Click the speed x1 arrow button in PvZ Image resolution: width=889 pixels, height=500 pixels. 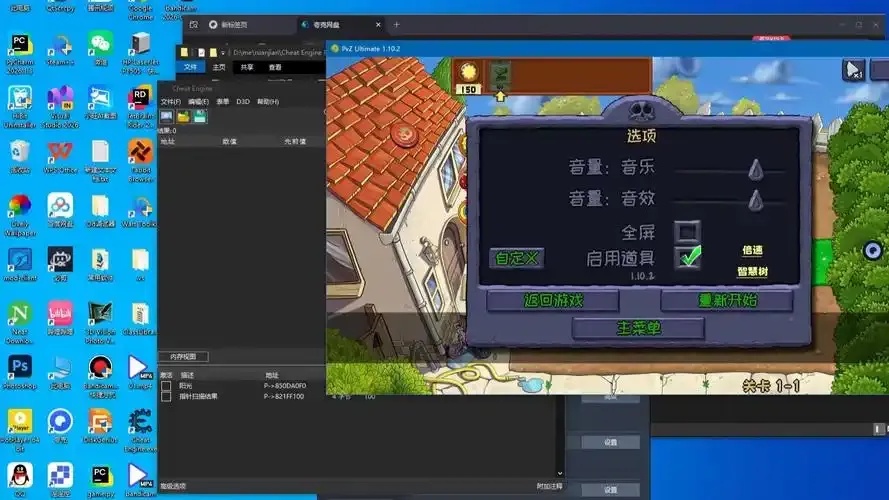[853, 70]
